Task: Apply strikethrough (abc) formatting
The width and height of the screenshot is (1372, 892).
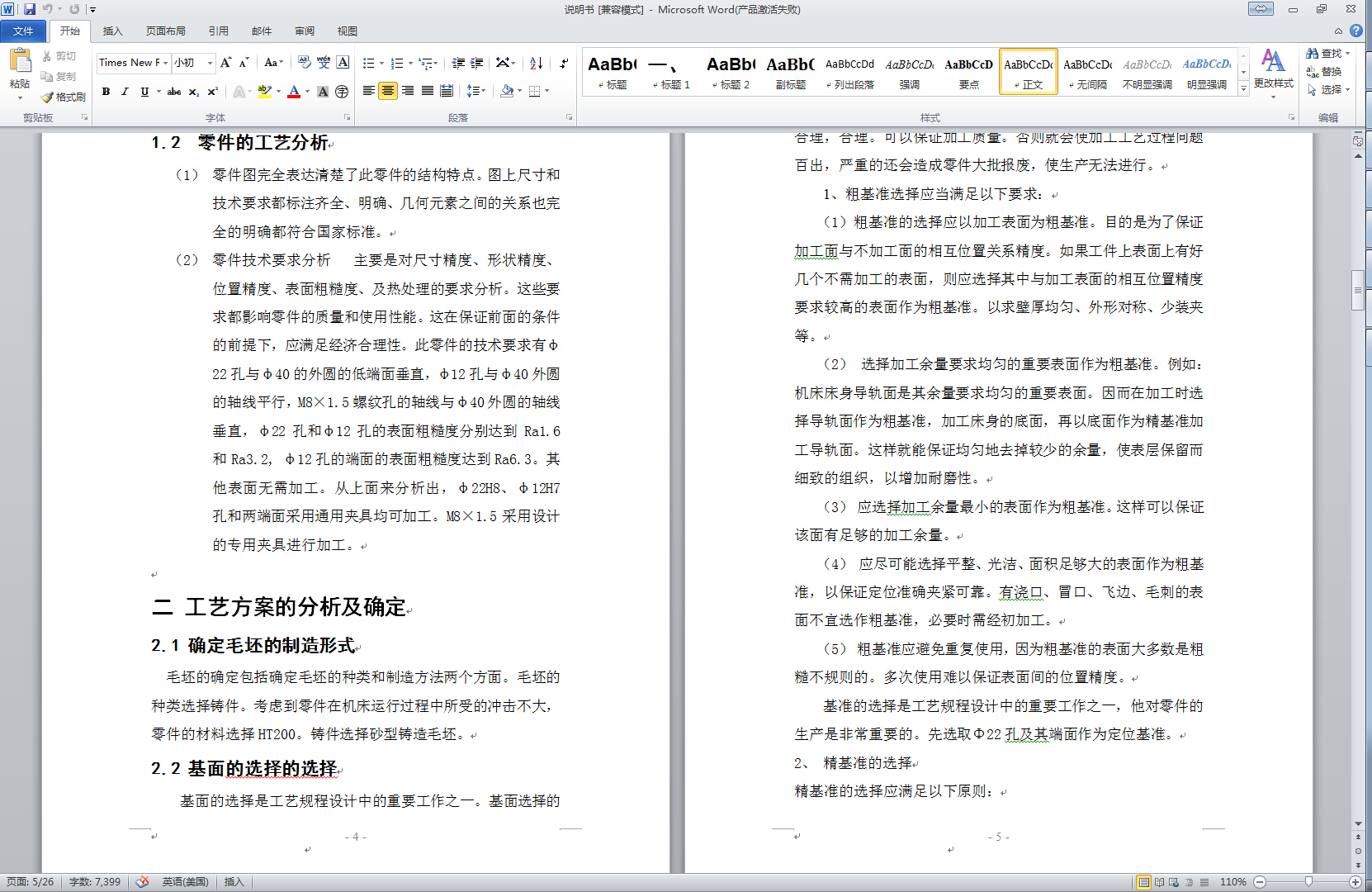Action: pos(174,92)
